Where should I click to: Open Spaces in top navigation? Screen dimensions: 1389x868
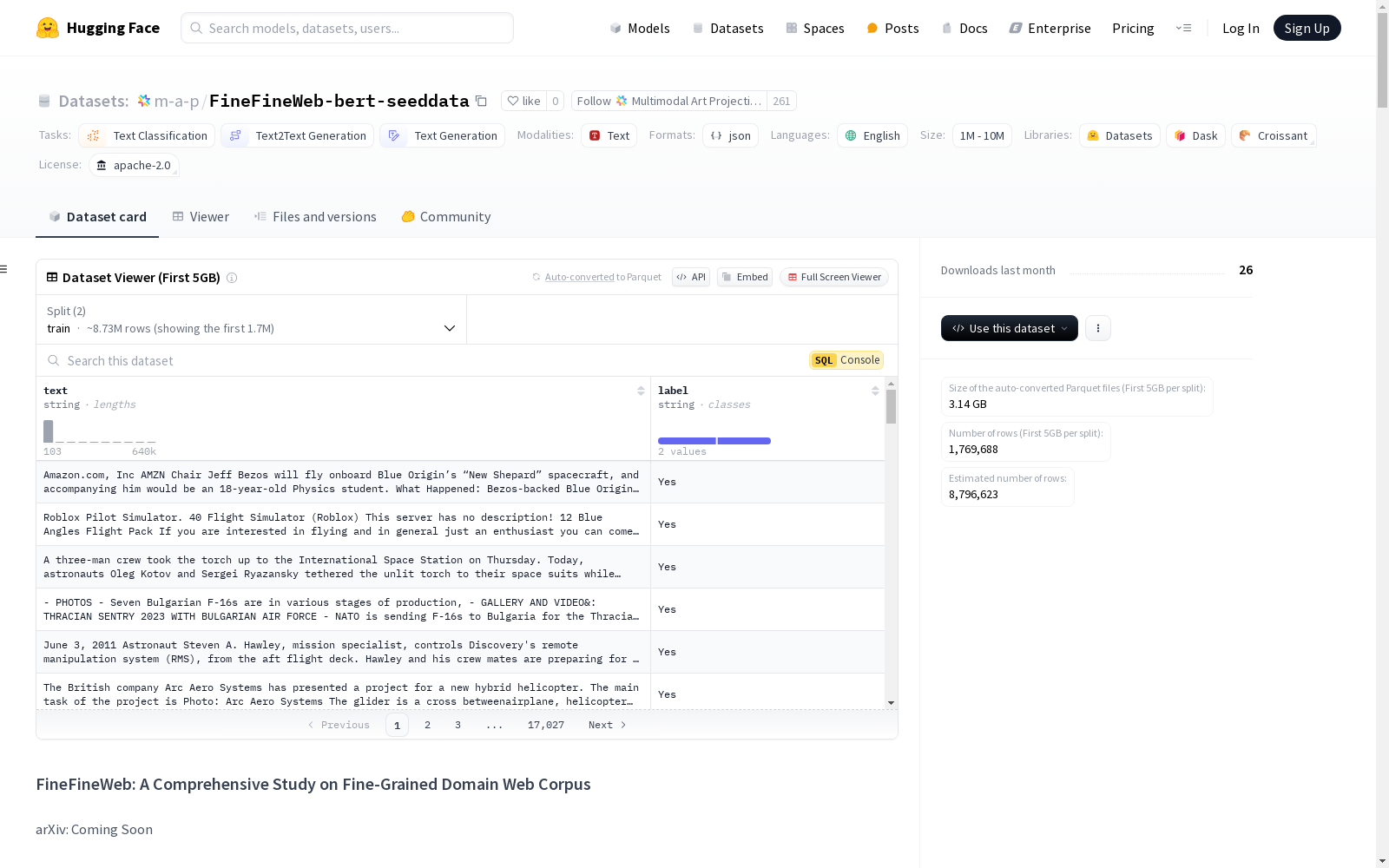[815, 28]
